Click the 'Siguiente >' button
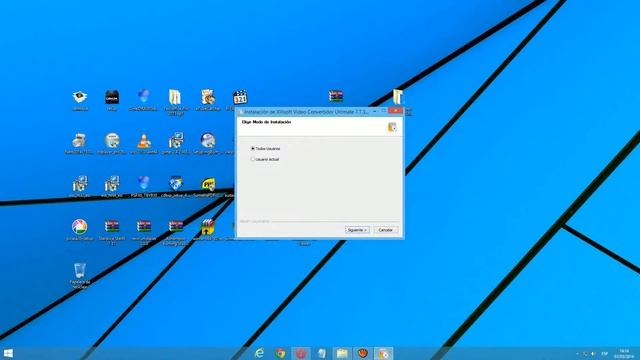The image size is (640, 360). (357, 230)
